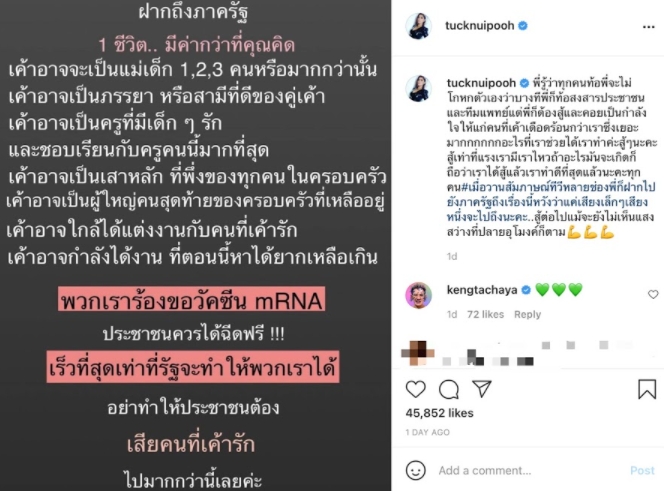Click tucknuipooh header profile avatar
Image resolution: width=664 pixels, height=491 pixels.
418,26
